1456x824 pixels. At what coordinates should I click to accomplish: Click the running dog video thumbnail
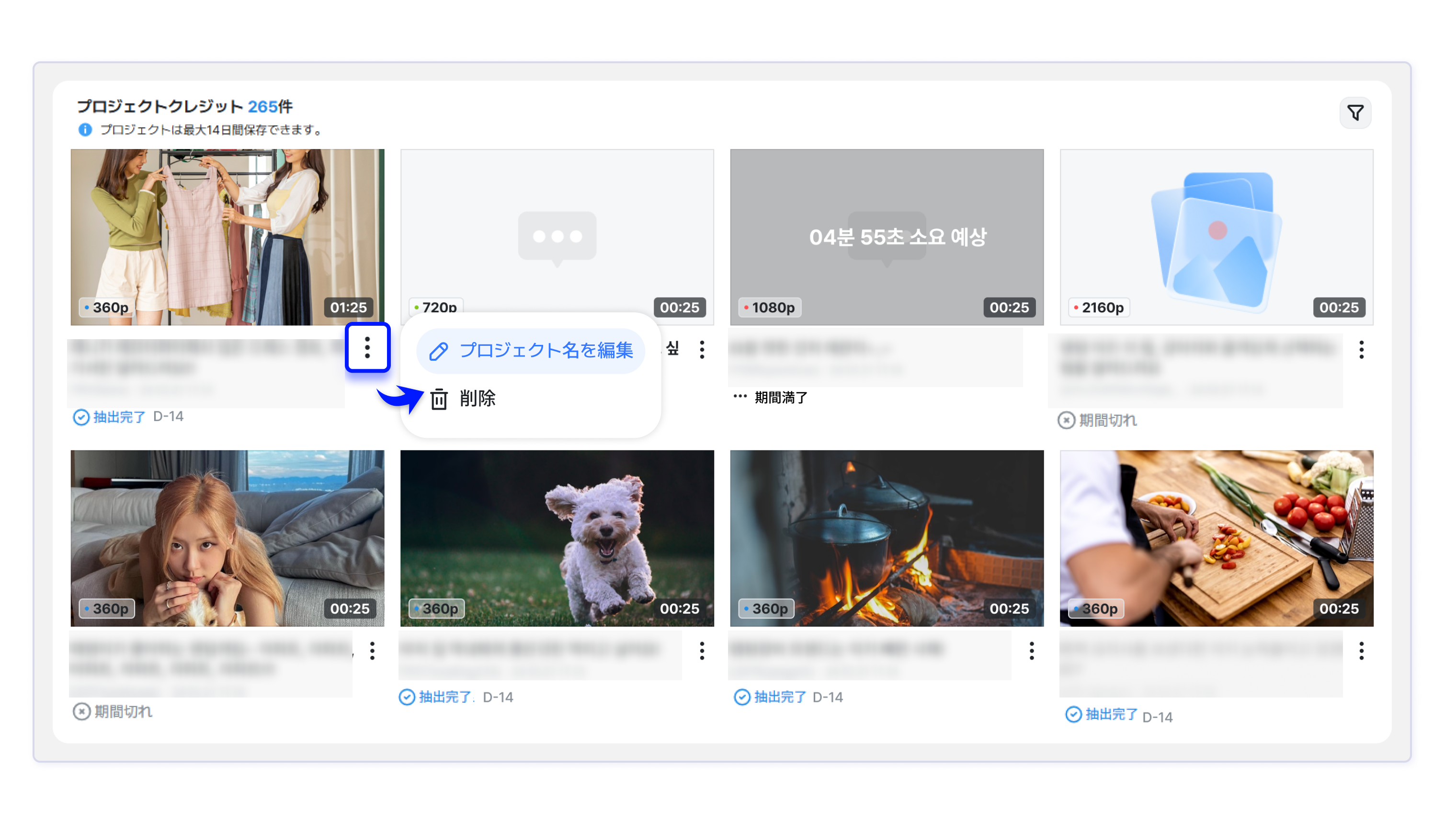pos(557,538)
